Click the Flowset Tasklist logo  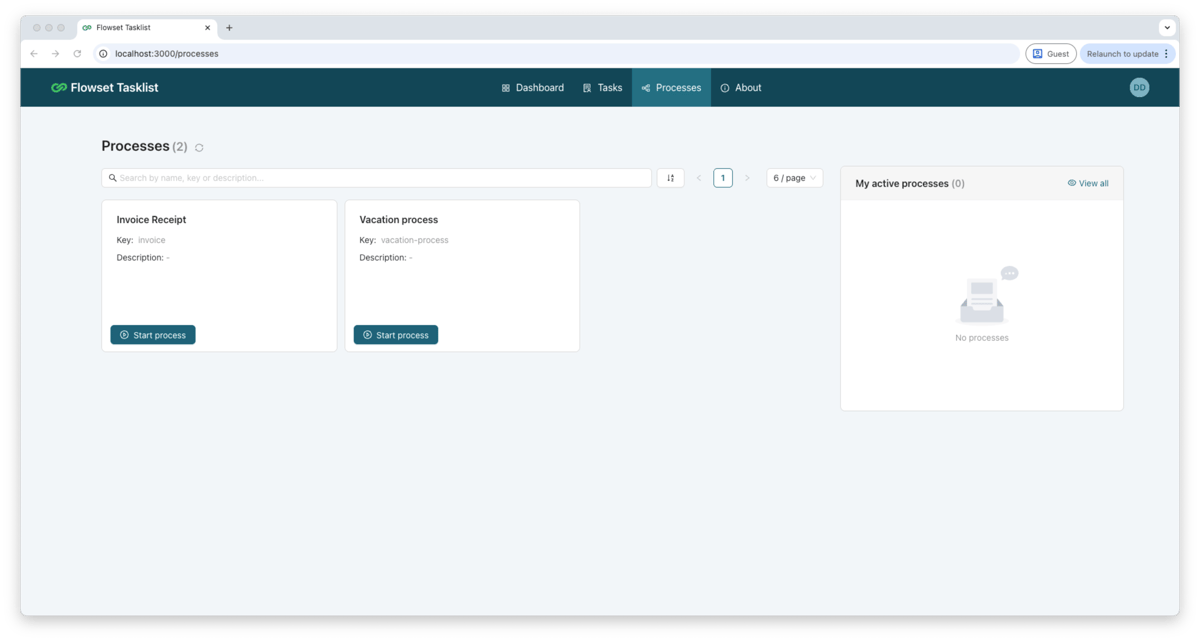(105, 88)
